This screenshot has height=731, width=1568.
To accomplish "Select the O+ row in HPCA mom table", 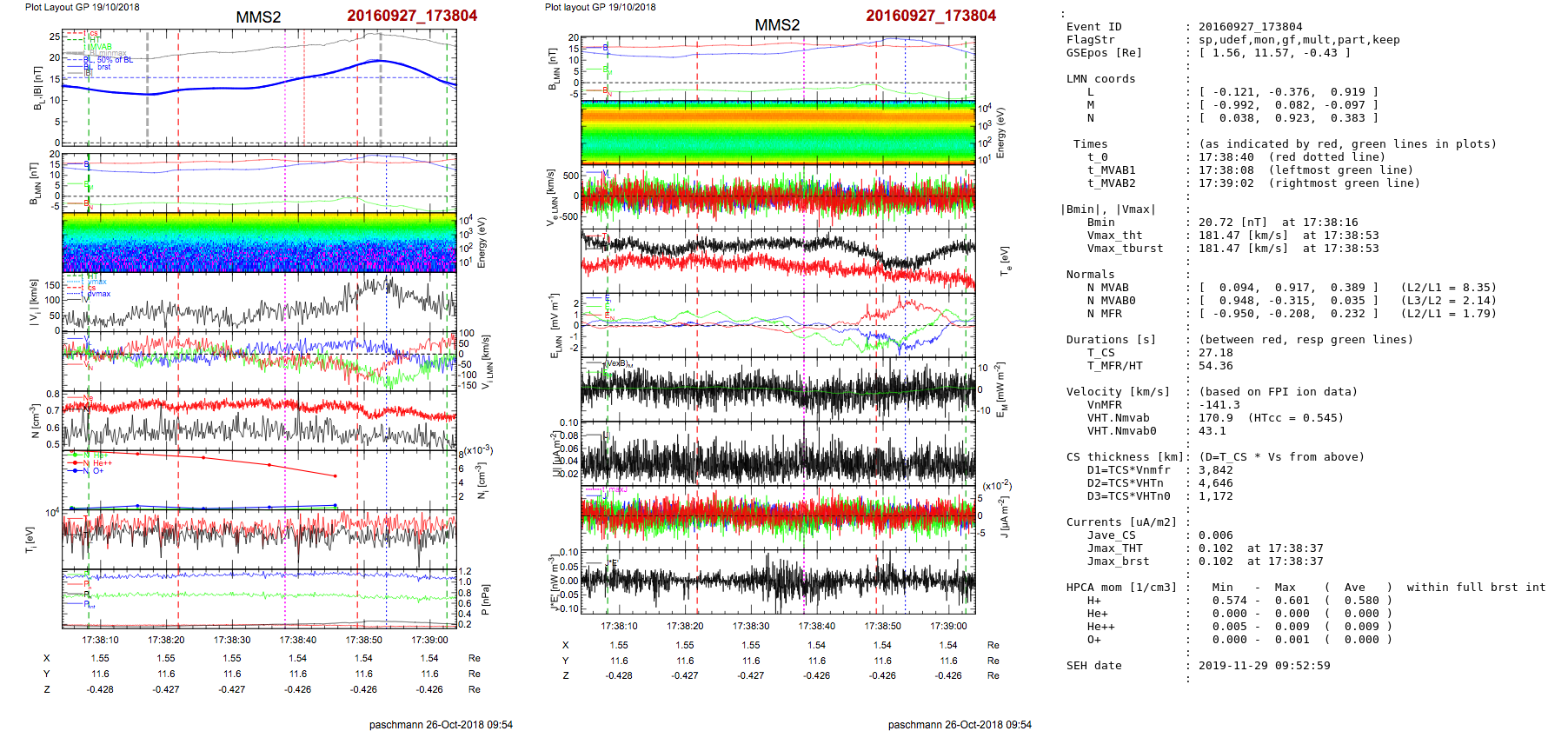I will tap(1093, 640).
